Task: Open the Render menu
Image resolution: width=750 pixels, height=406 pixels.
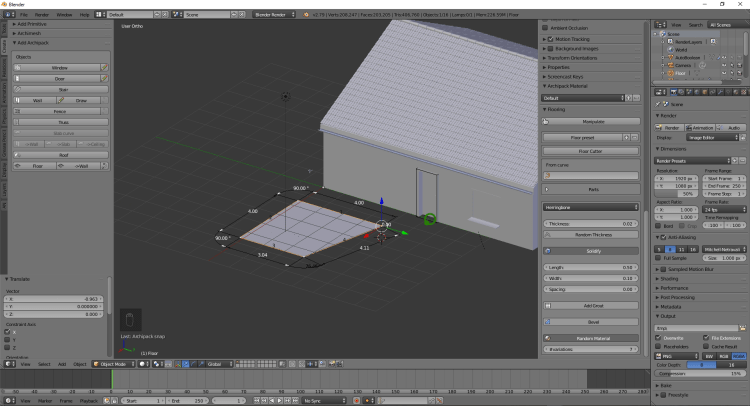Action: [41, 15]
